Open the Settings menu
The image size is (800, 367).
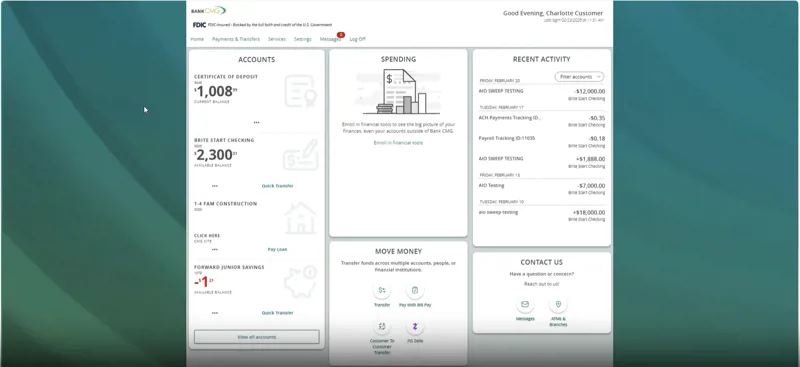[x=303, y=39]
